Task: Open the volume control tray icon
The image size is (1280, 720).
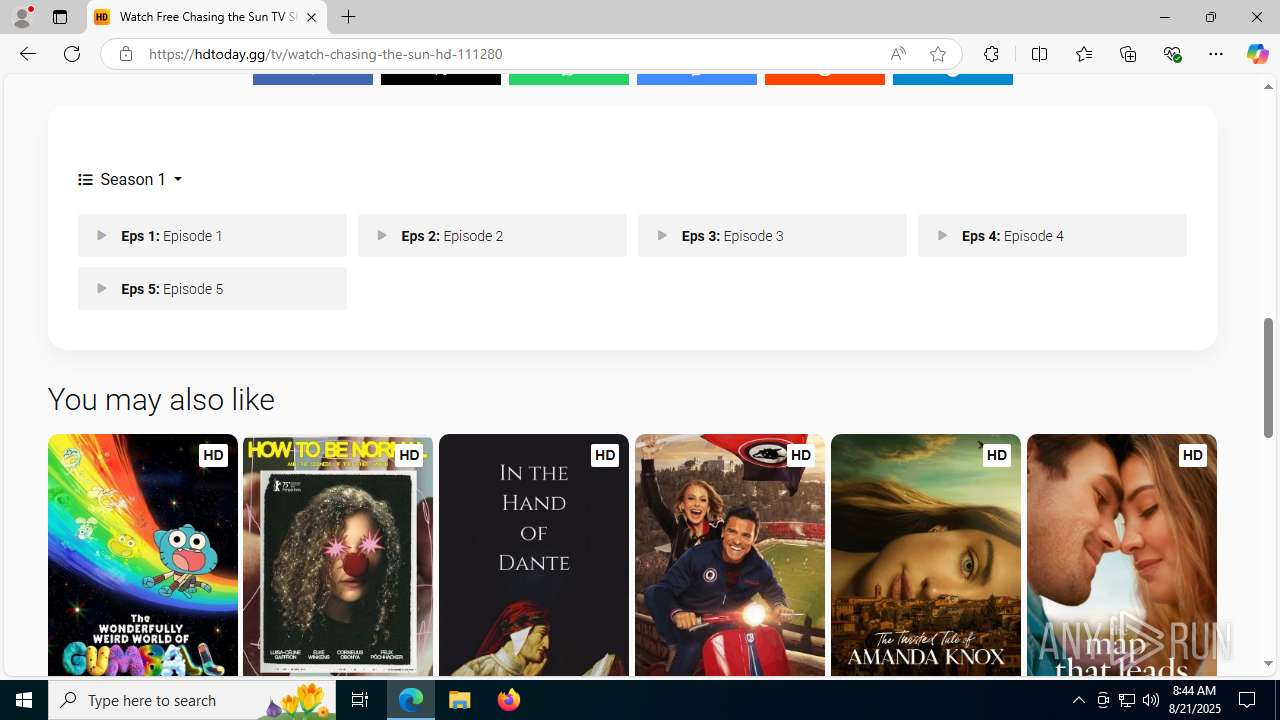Action: click(x=1151, y=700)
